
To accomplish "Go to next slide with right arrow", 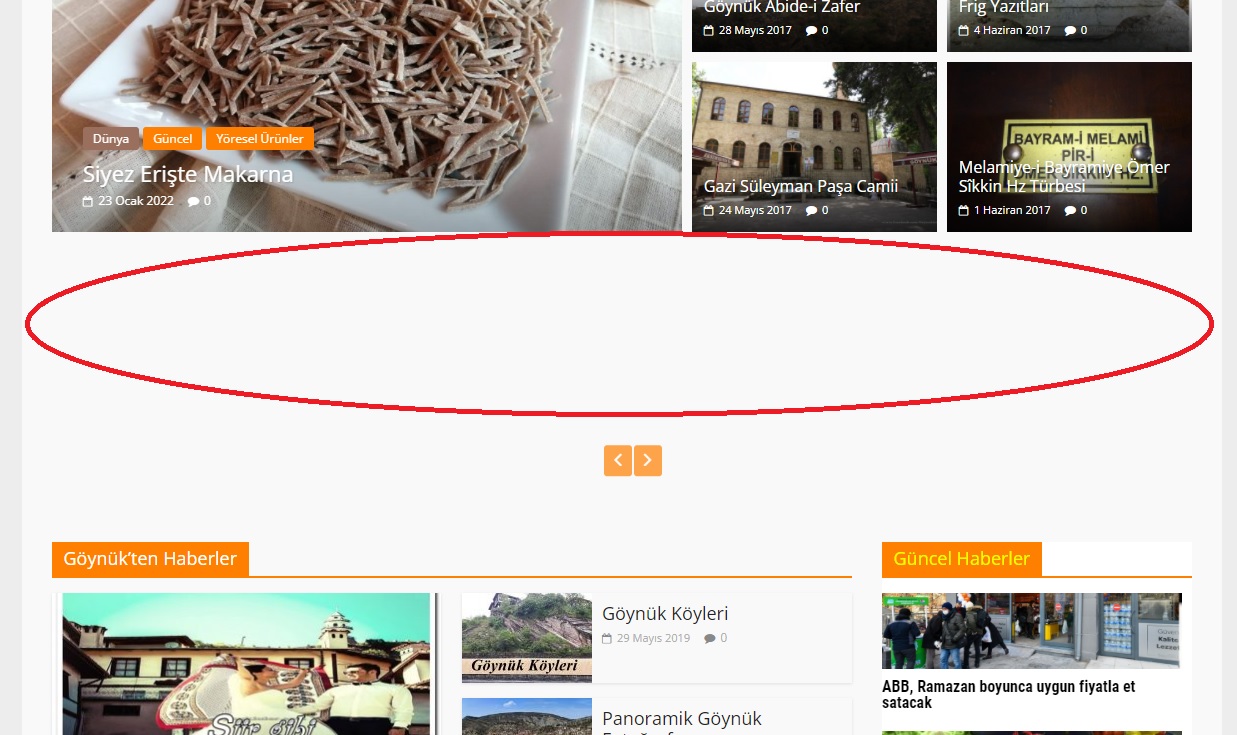I will pyautogui.click(x=648, y=460).
